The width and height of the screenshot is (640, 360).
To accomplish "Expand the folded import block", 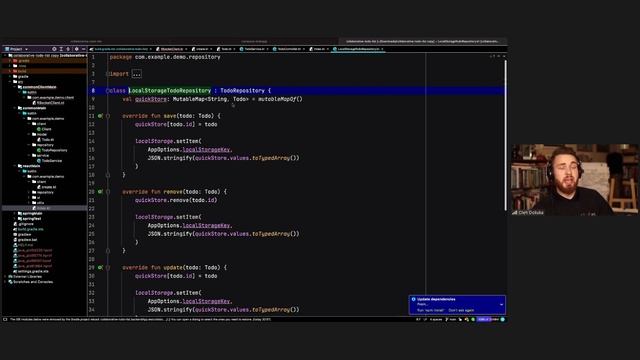I will (x=137, y=74).
